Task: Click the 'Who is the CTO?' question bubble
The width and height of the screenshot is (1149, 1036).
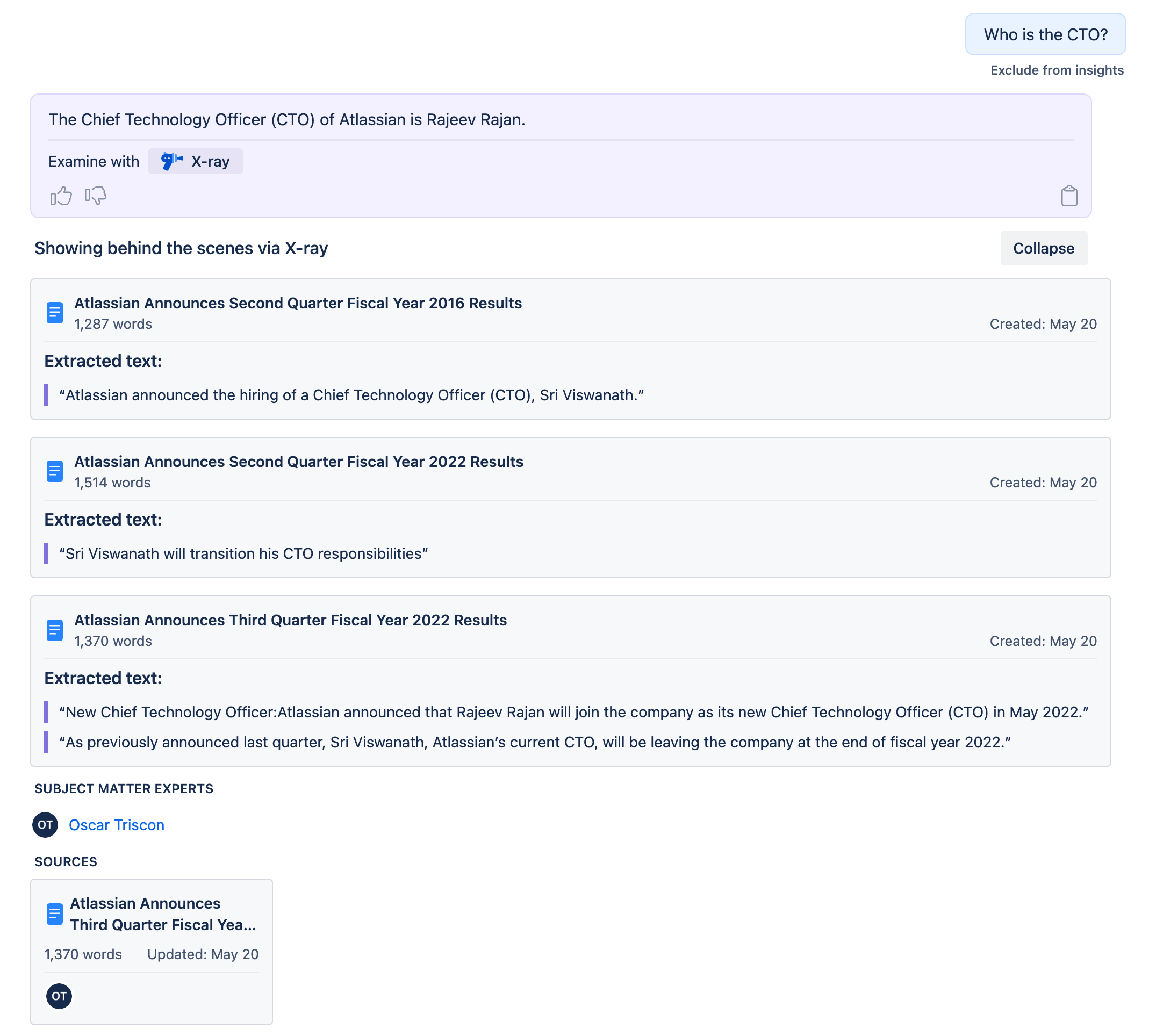Action: coord(1045,35)
